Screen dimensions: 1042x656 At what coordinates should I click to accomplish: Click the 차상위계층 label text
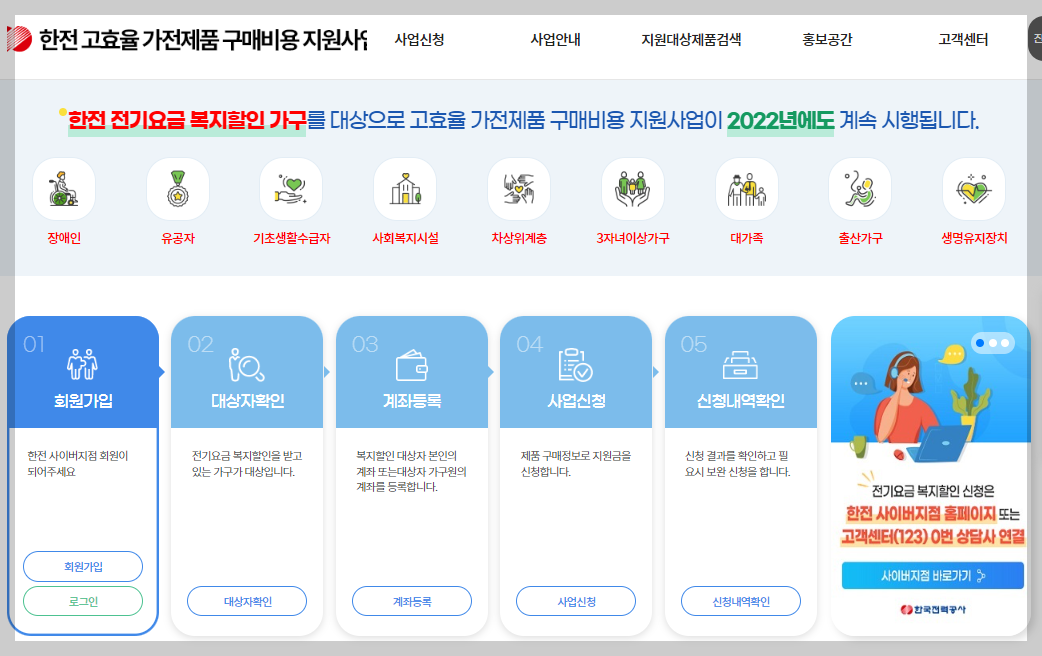click(x=519, y=238)
